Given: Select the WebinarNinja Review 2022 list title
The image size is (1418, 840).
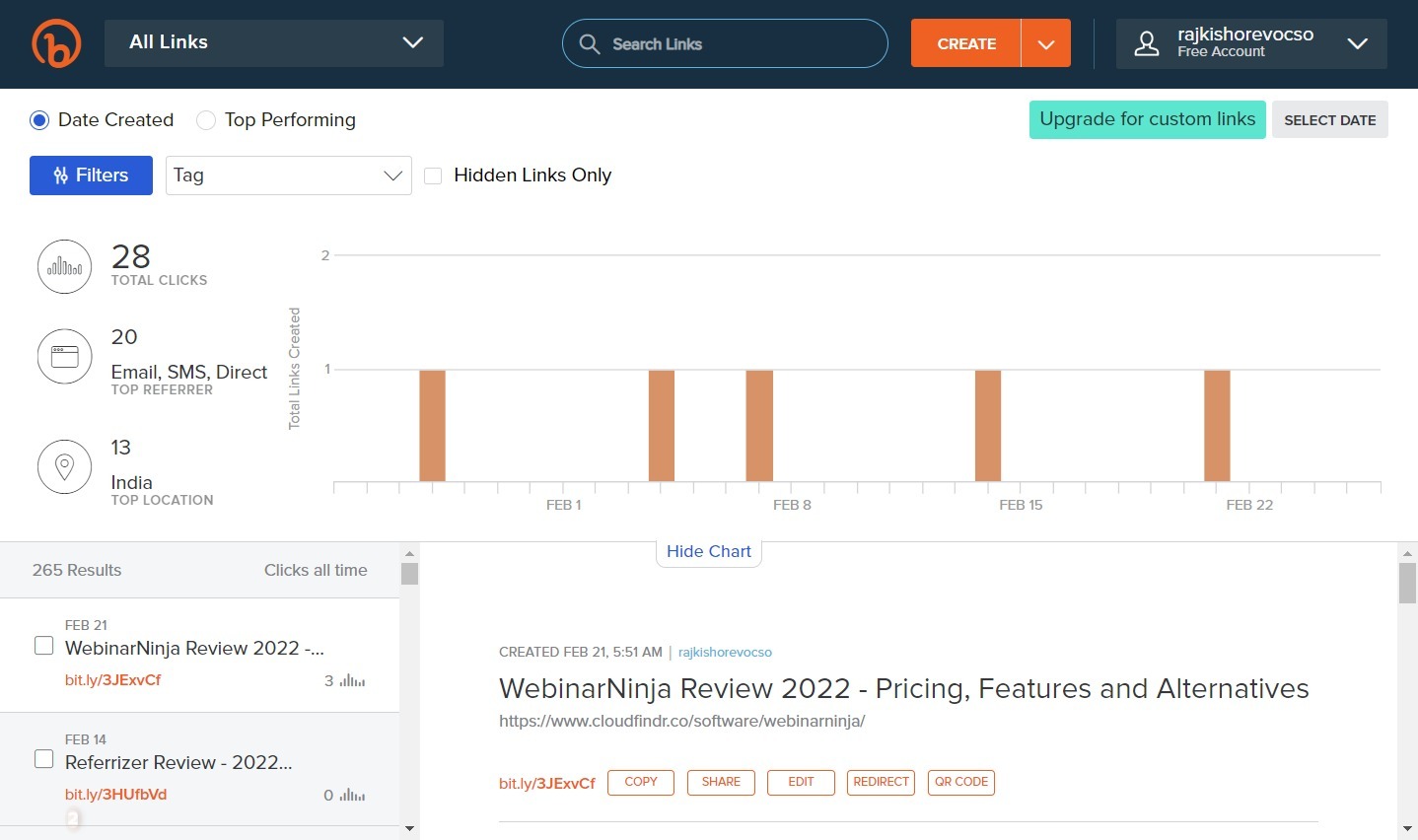Looking at the screenshot, I should pos(194,648).
